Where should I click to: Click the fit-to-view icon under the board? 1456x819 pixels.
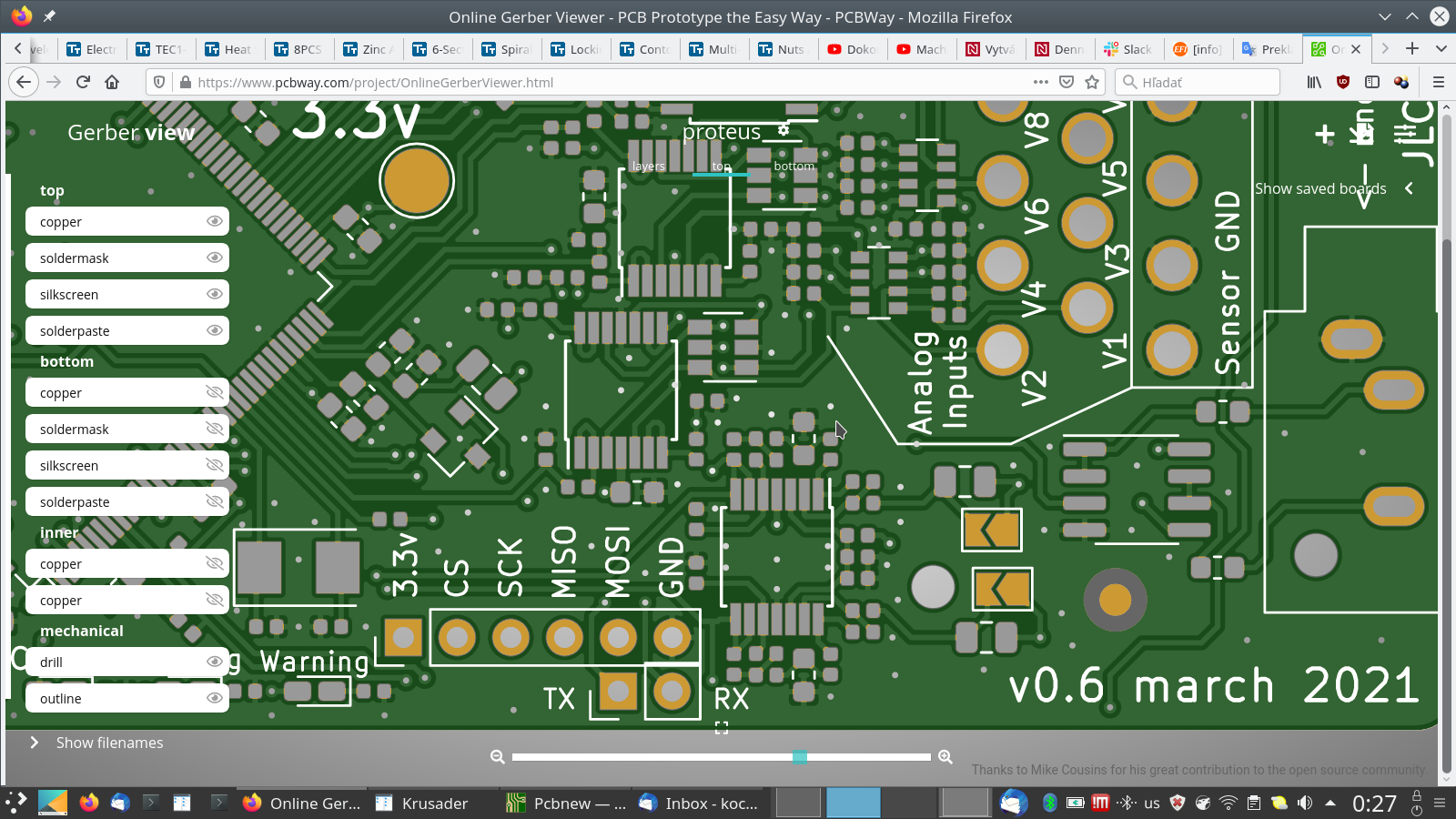tap(722, 728)
